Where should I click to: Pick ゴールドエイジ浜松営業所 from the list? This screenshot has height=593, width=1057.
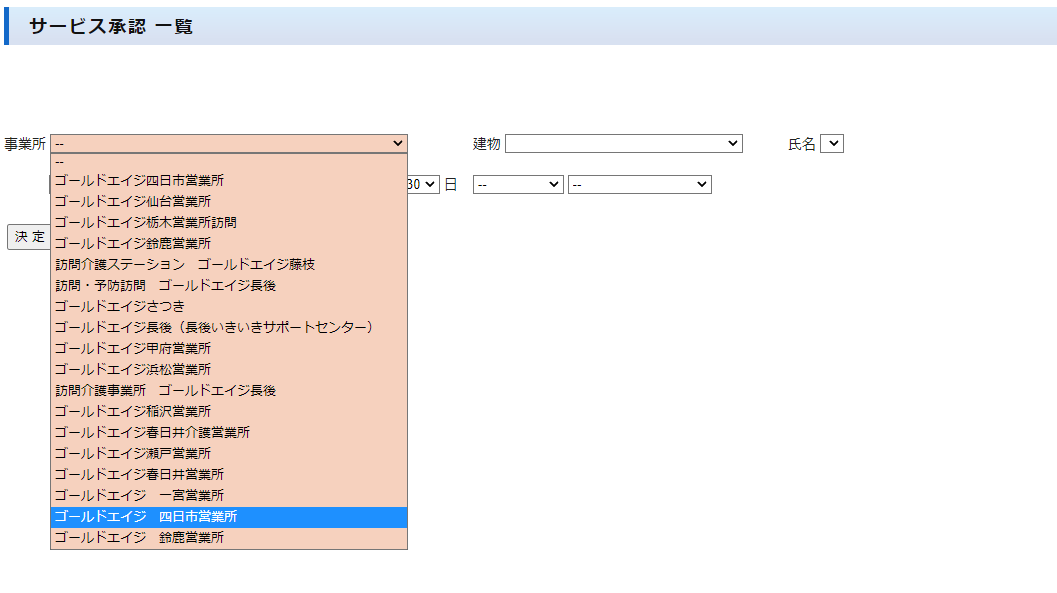133,370
